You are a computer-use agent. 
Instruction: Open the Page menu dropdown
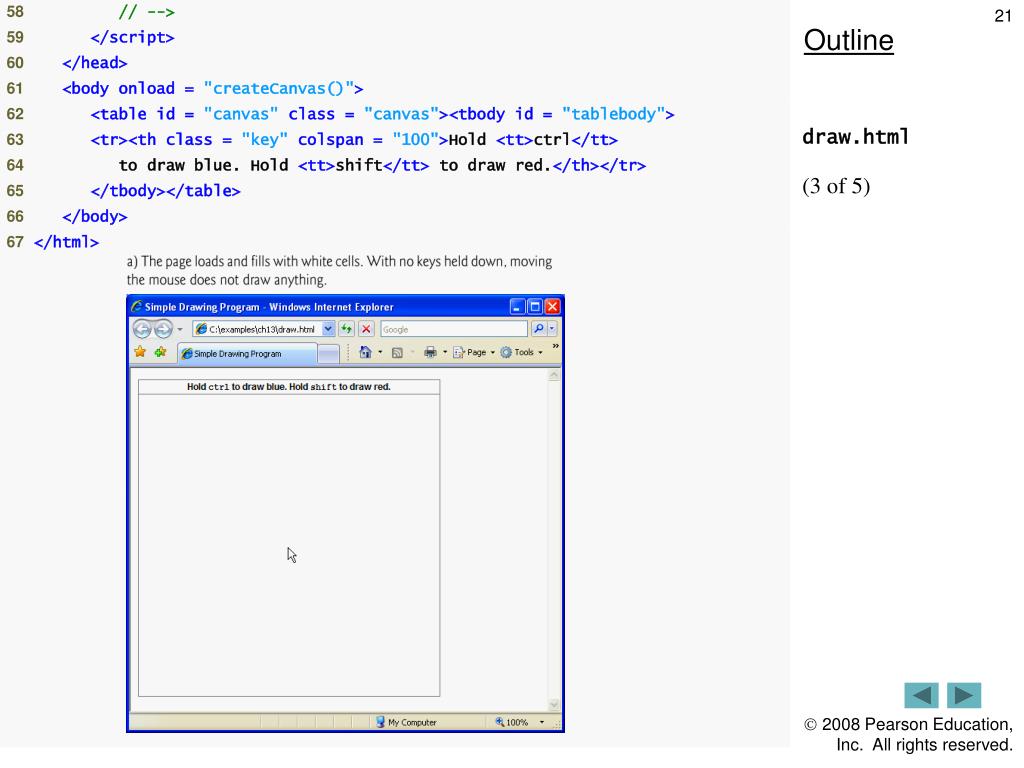click(x=467, y=353)
